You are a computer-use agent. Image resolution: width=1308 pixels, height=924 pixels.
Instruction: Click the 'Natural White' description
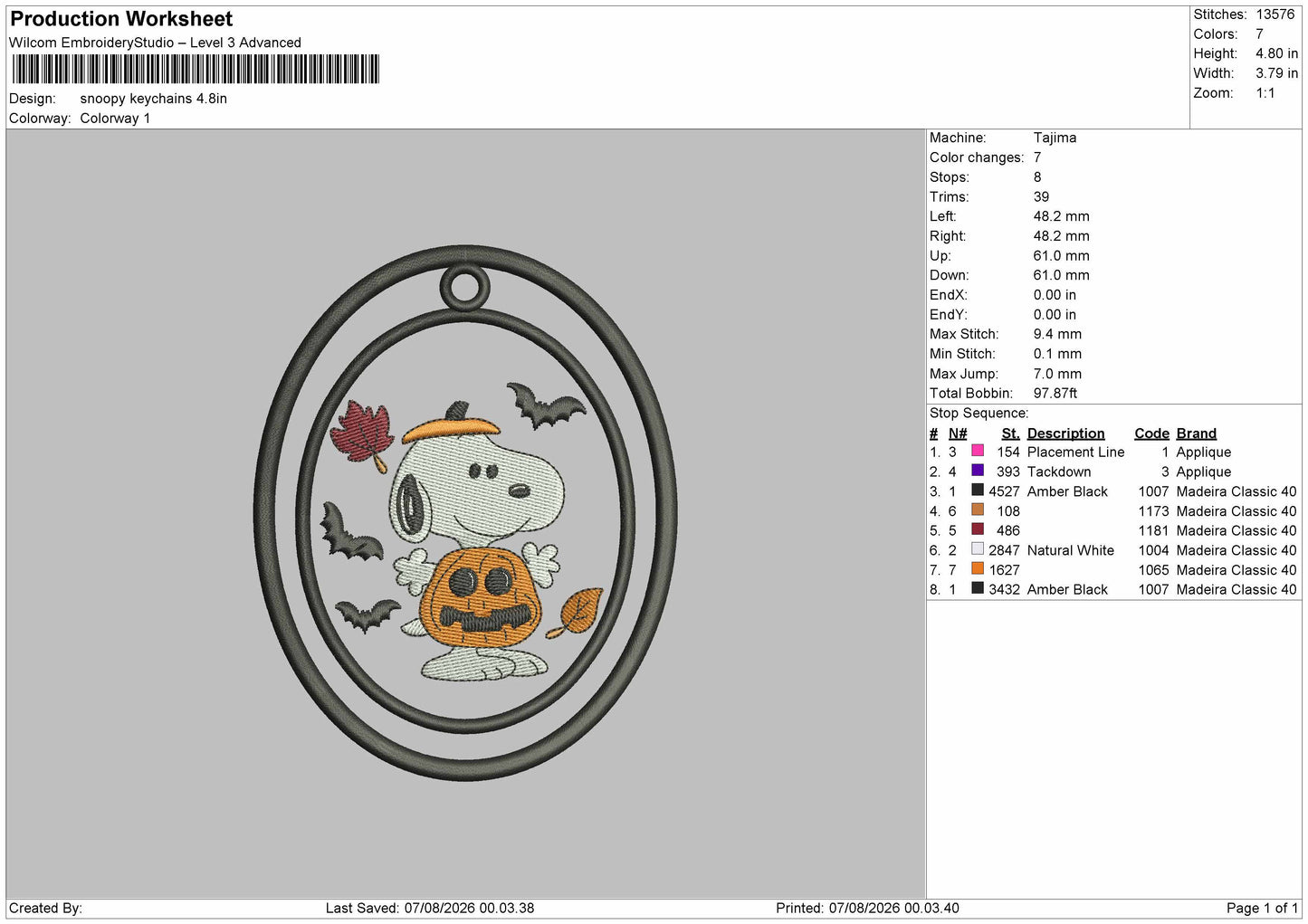[1071, 550]
